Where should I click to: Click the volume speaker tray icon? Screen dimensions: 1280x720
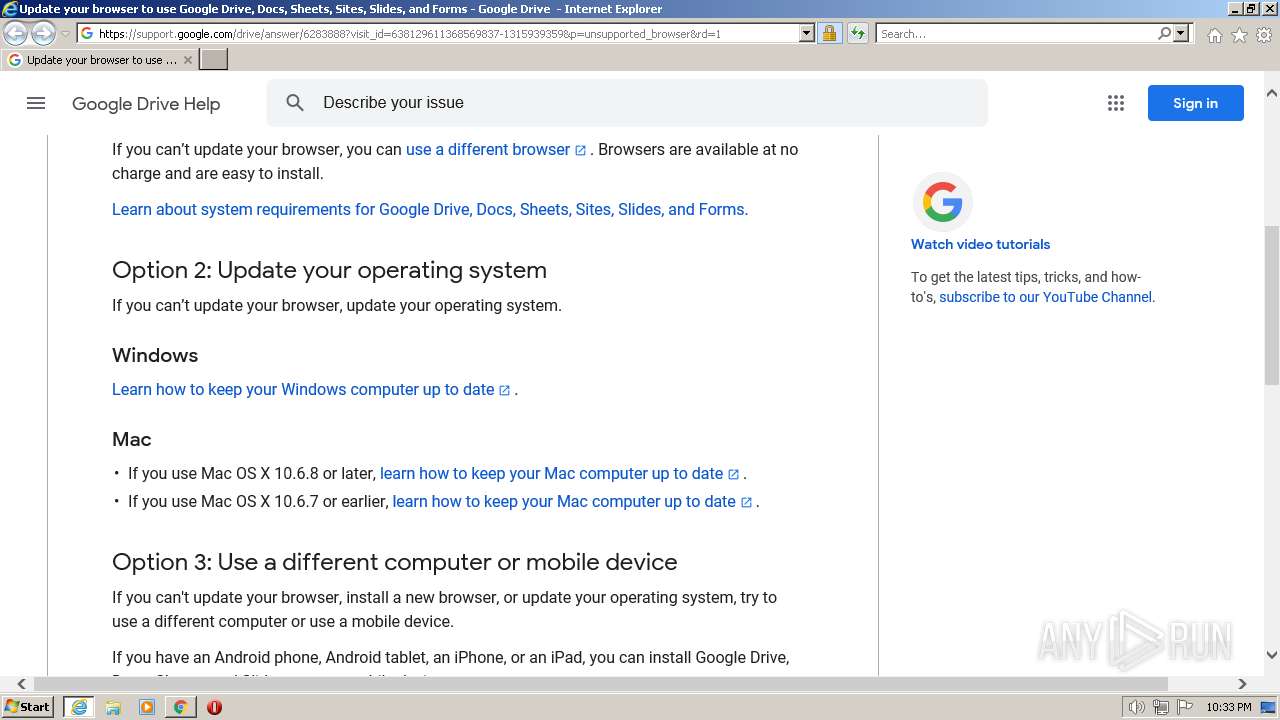point(1136,707)
